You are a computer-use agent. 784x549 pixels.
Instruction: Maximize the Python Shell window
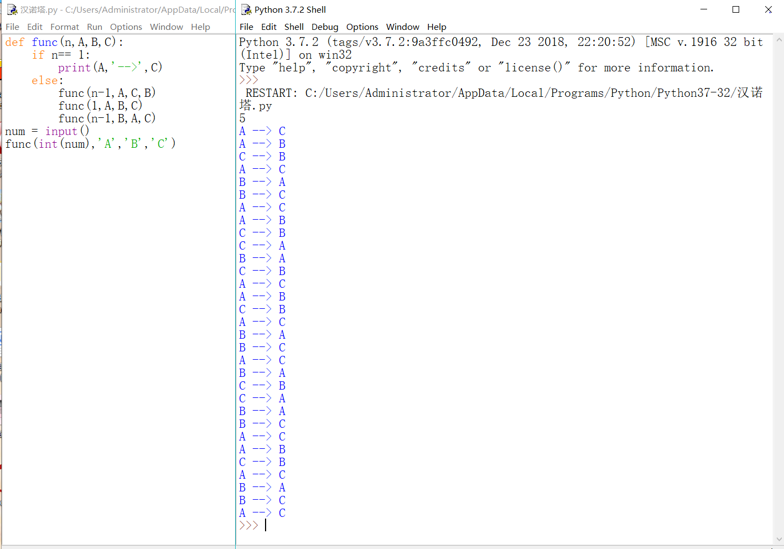[736, 10]
